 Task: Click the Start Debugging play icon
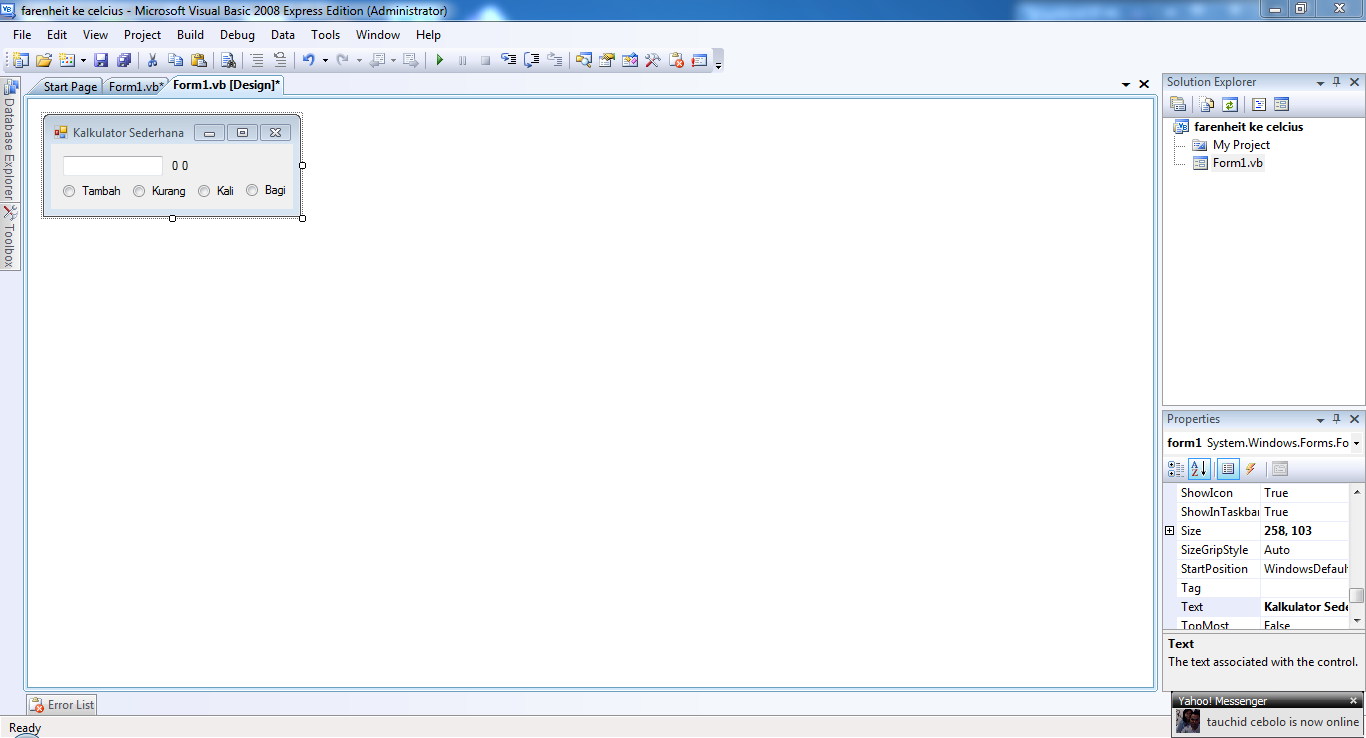point(439,60)
